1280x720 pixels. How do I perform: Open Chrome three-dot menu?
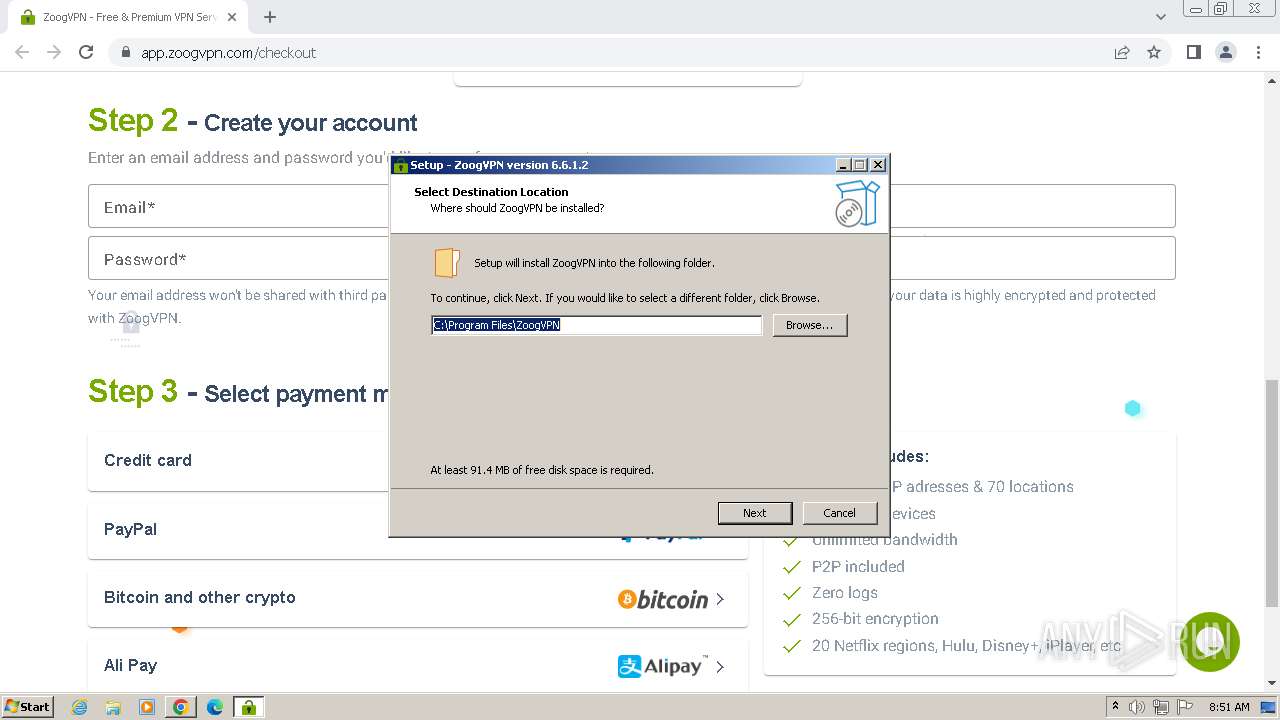[1258, 52]
